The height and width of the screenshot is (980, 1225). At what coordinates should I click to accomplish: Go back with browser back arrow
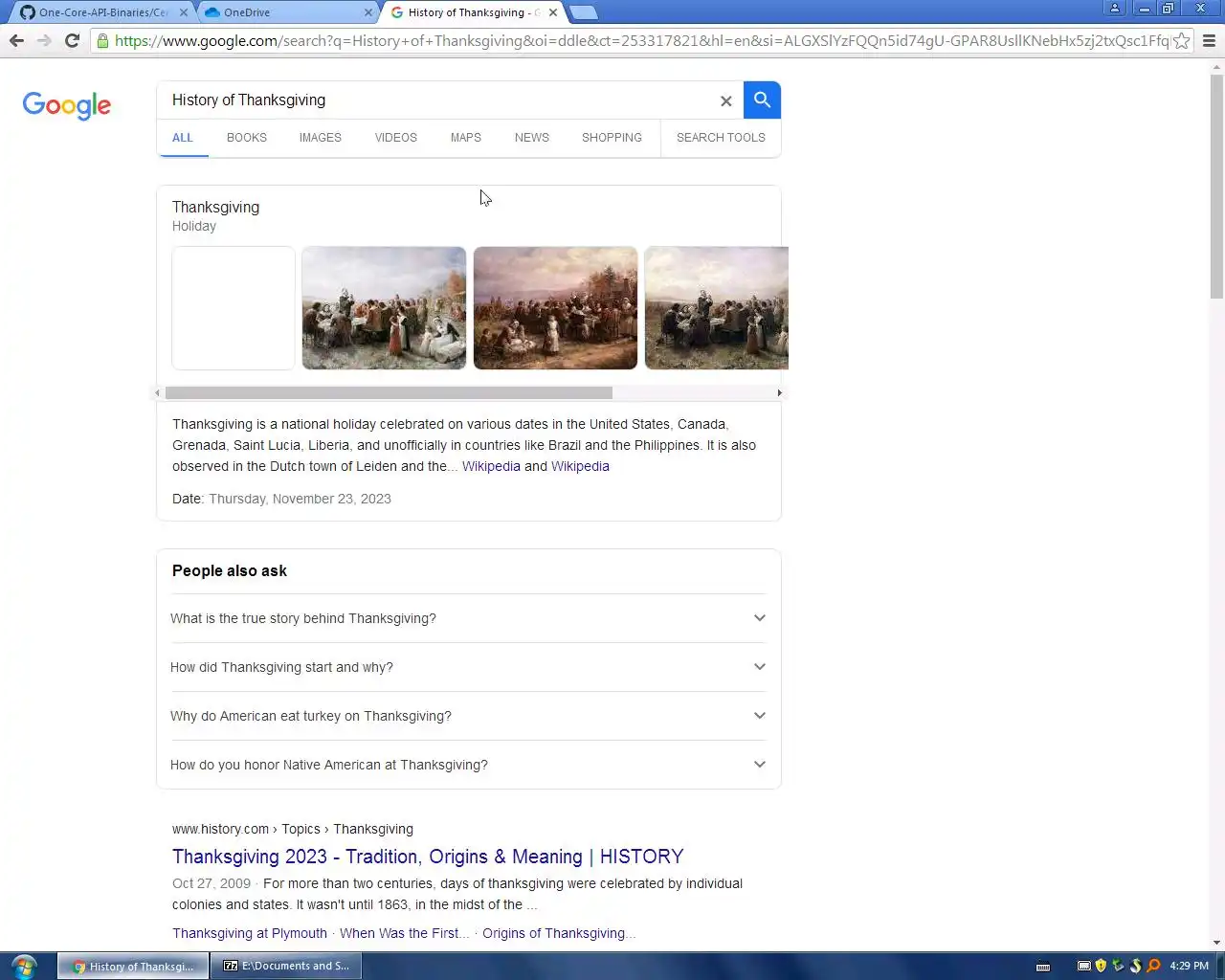click(x=16, y=40)
